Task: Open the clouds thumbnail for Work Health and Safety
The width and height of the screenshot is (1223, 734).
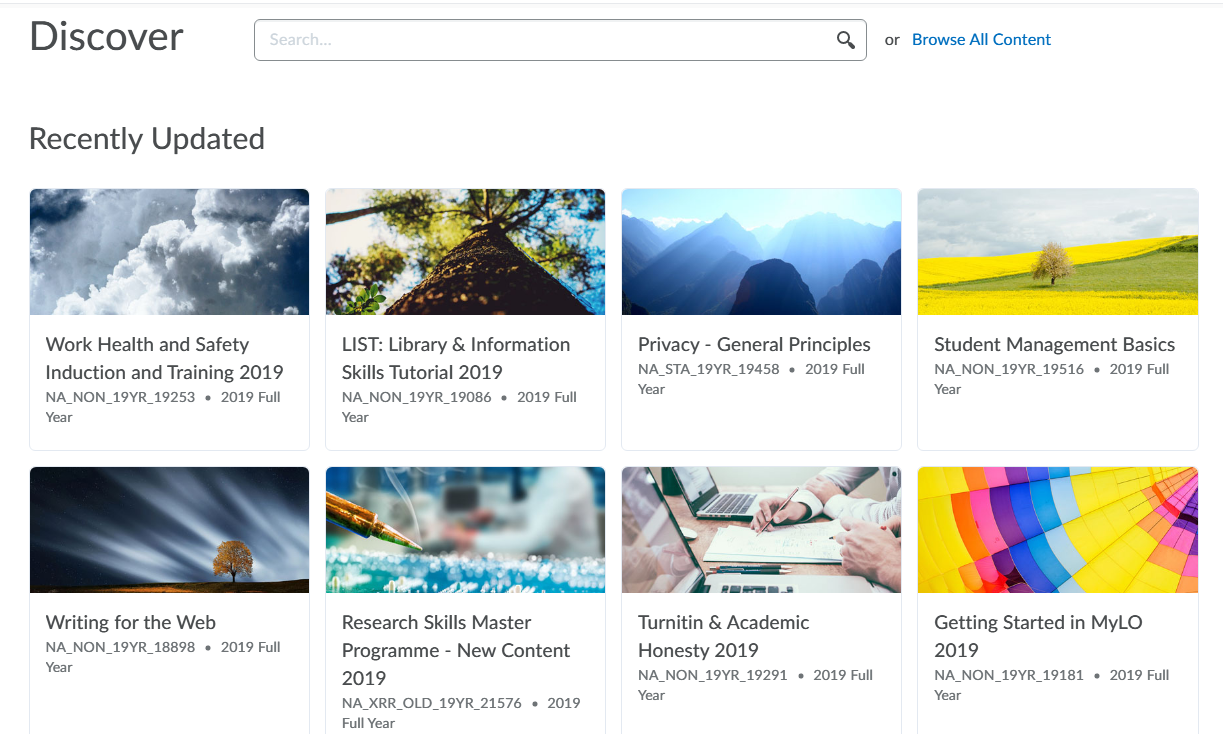Action: [x=169, y=252]
